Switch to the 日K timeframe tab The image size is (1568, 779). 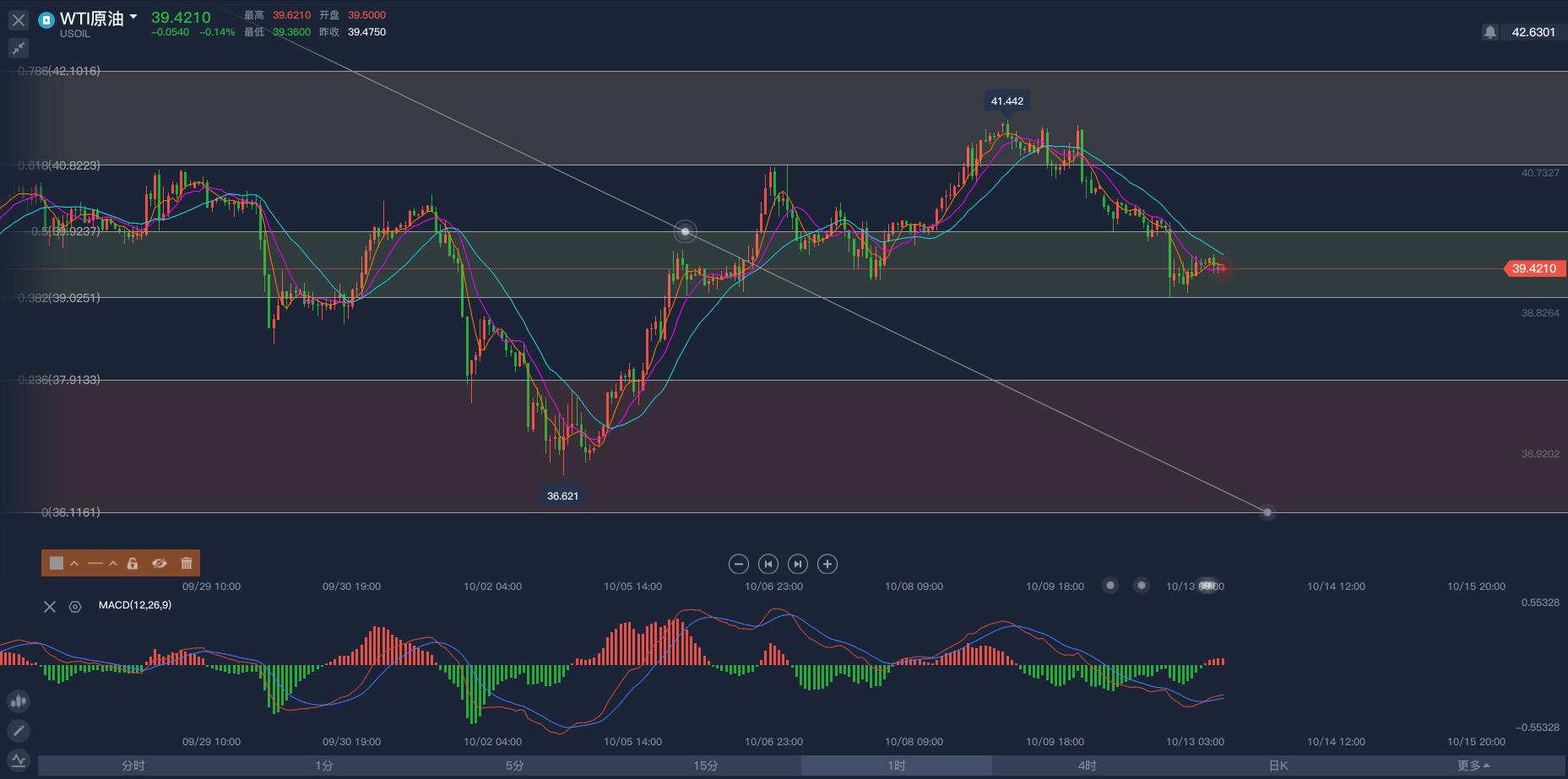click(1278, 765)
